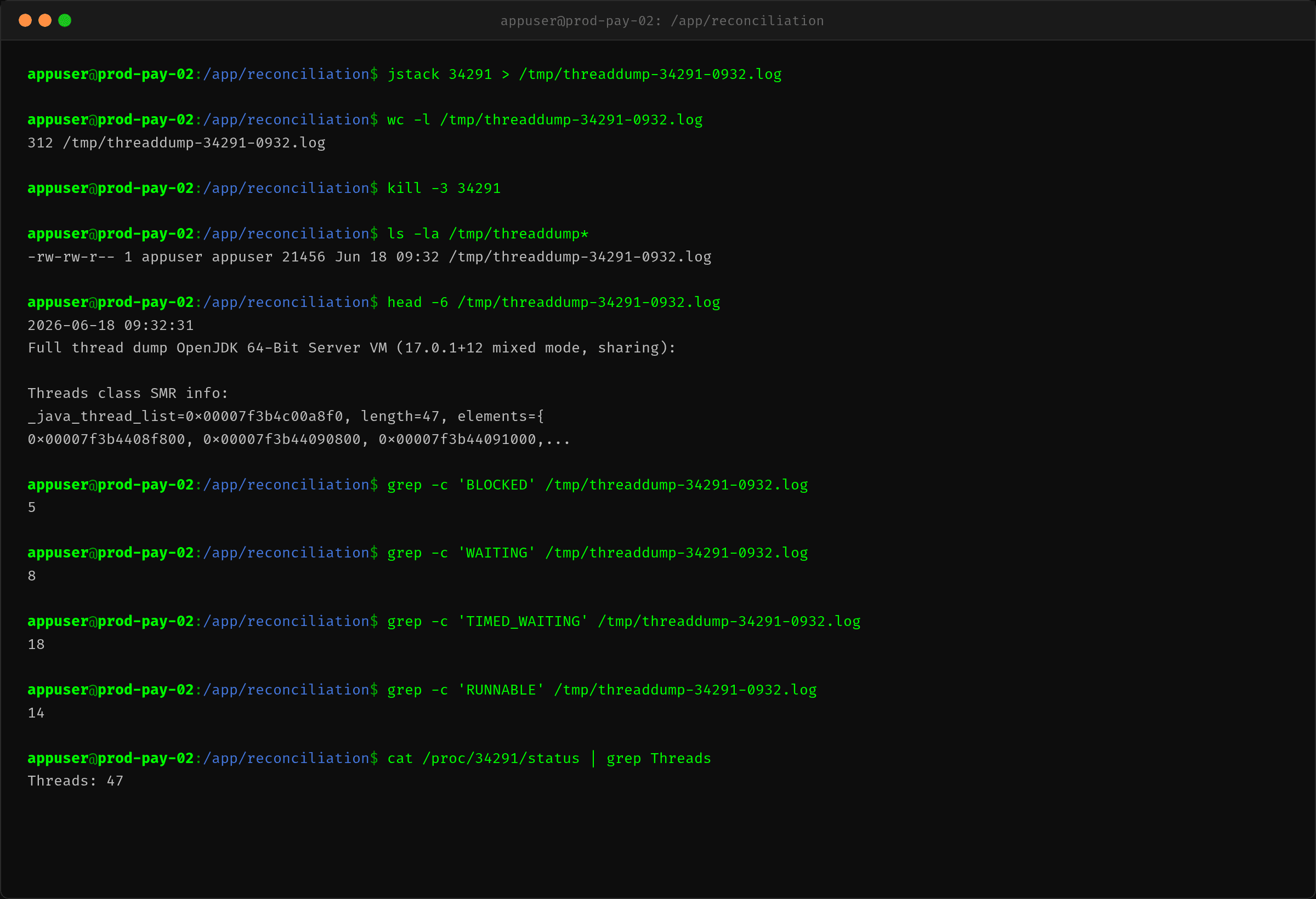1316x899 pixels.
Task: Click the TIMED_WAITING count output '18'
Action: (36, 644)
